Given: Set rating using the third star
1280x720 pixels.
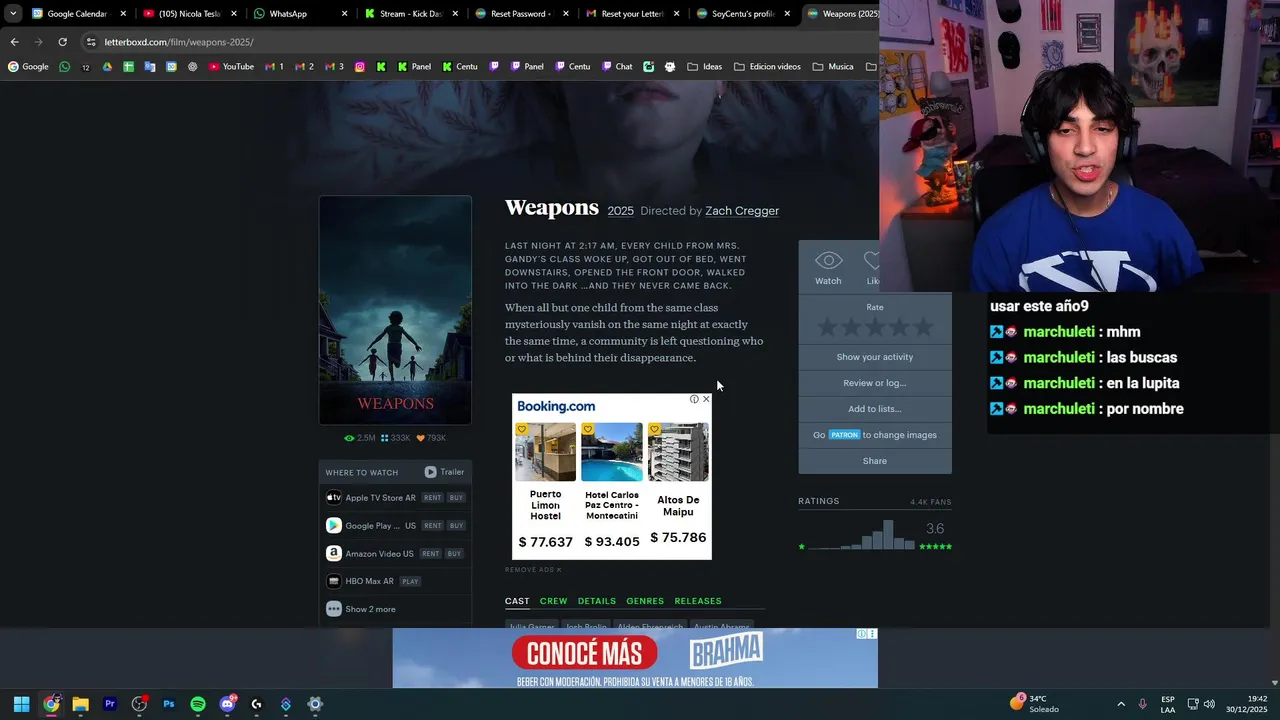Looking at the screenshot, I should click(x=875, y=327).
